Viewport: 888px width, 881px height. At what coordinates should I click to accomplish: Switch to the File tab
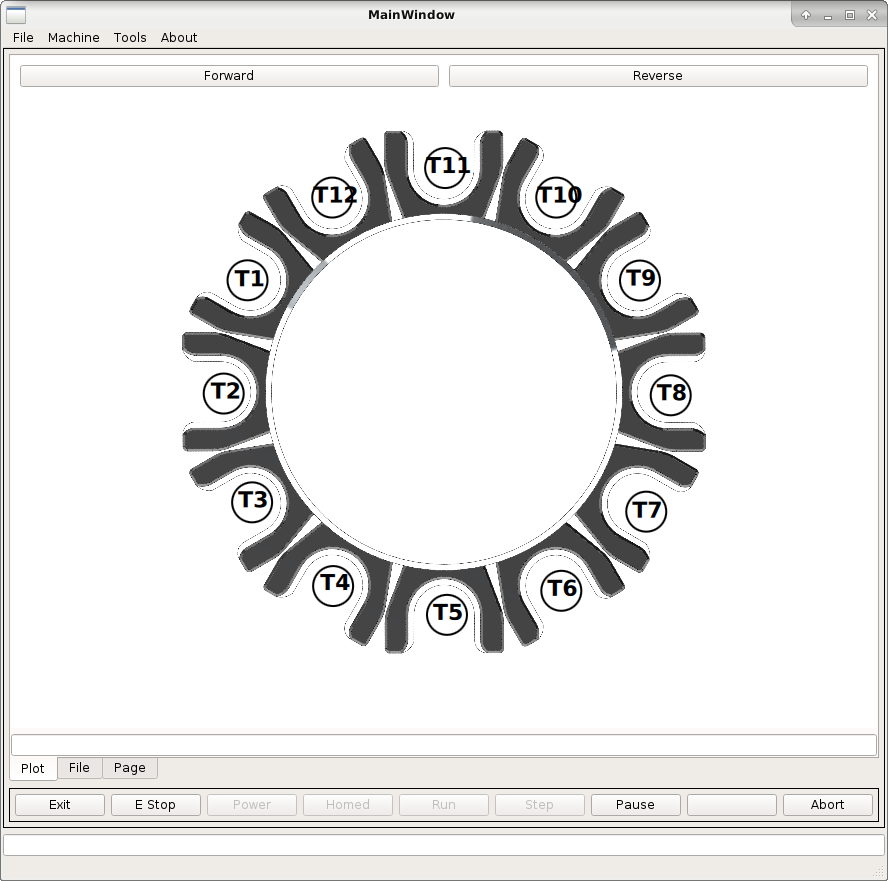pos(79,768)
